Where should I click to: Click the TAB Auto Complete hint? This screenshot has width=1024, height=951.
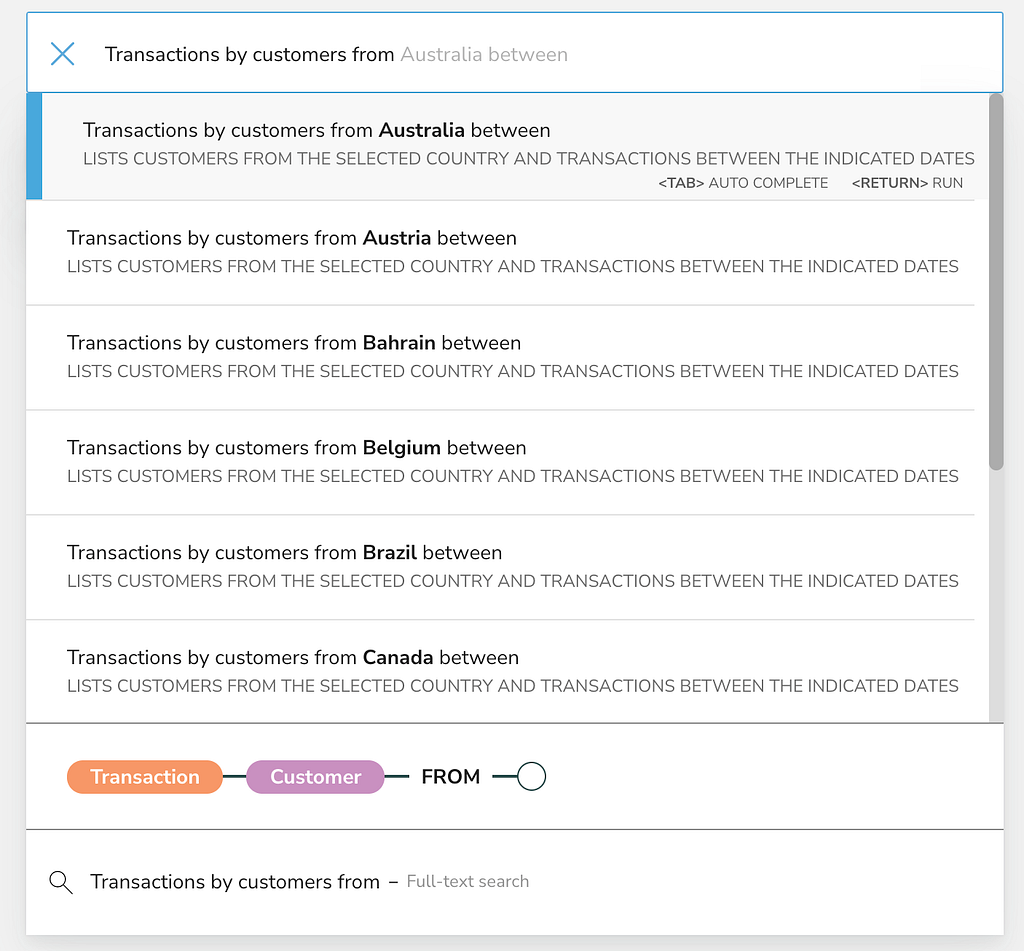[x=743, y=183]
